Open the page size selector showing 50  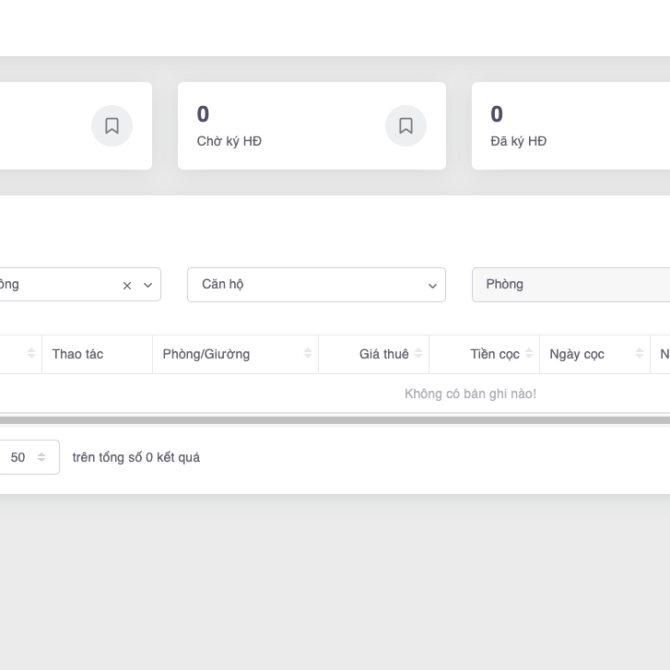[x=28, y=457]
